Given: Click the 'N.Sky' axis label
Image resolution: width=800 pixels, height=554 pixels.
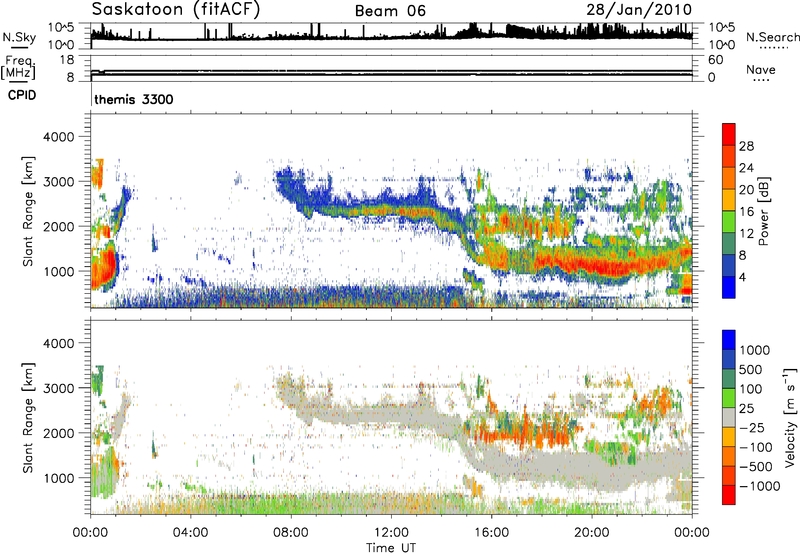Looking at the screenshot, I should [19, 37].
